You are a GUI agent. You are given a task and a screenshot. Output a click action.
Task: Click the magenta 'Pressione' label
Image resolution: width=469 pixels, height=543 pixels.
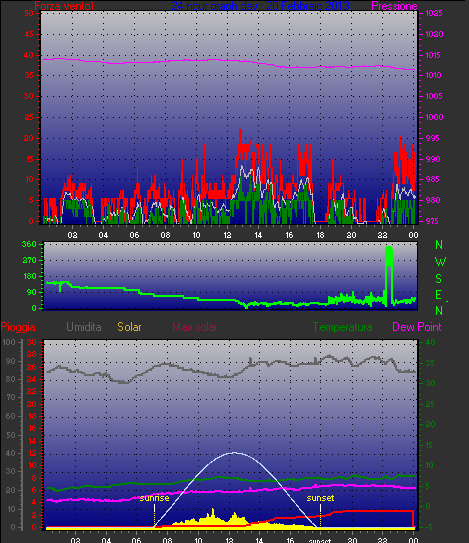tap(394, 6)
